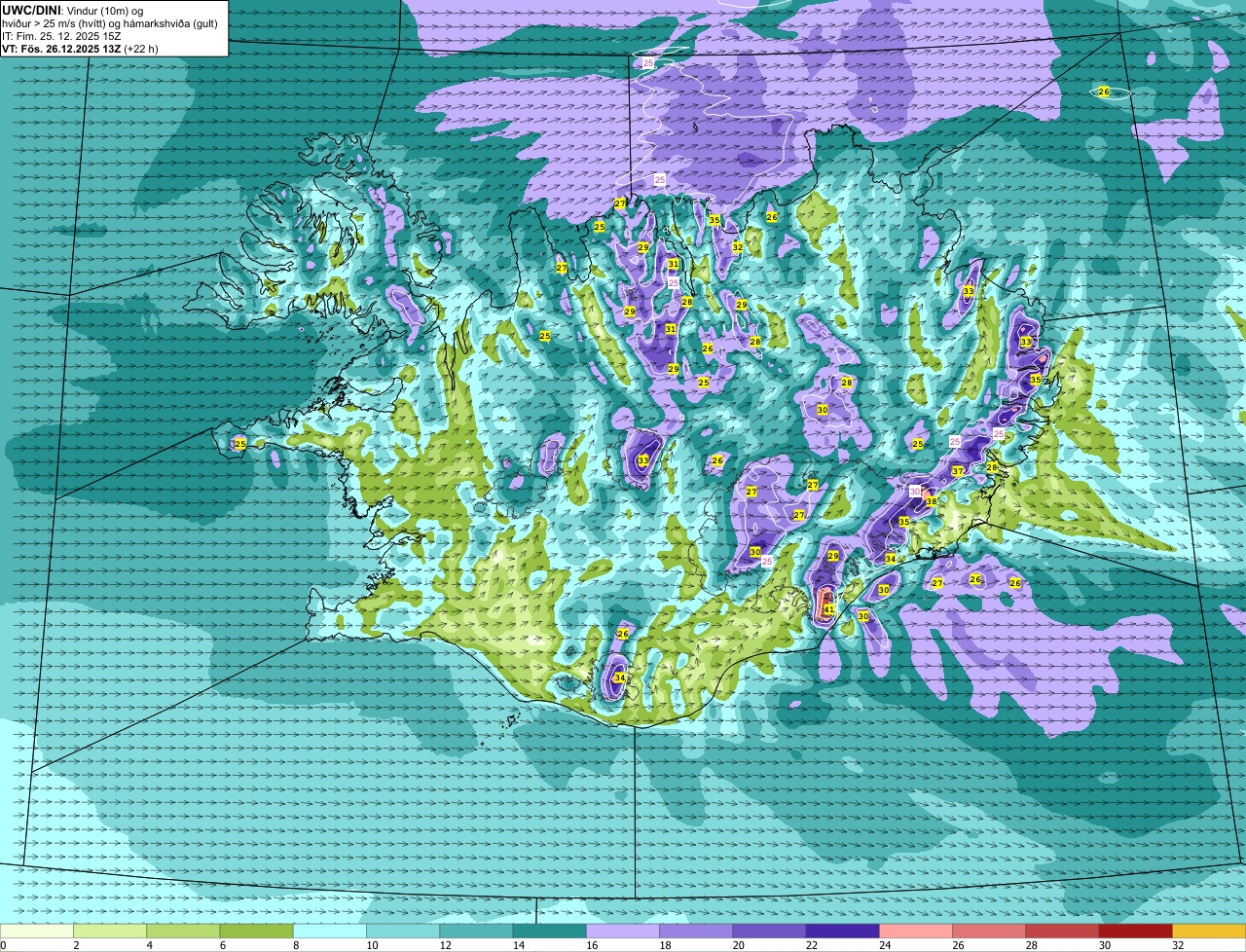Click the legend scale number 18

[x=664, y=945]
